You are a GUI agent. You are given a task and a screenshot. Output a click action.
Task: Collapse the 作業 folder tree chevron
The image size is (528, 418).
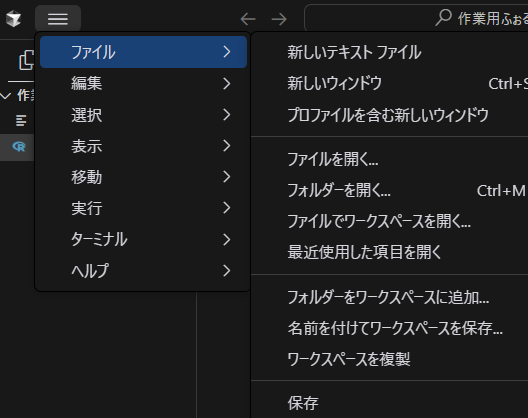pos(5,96)
